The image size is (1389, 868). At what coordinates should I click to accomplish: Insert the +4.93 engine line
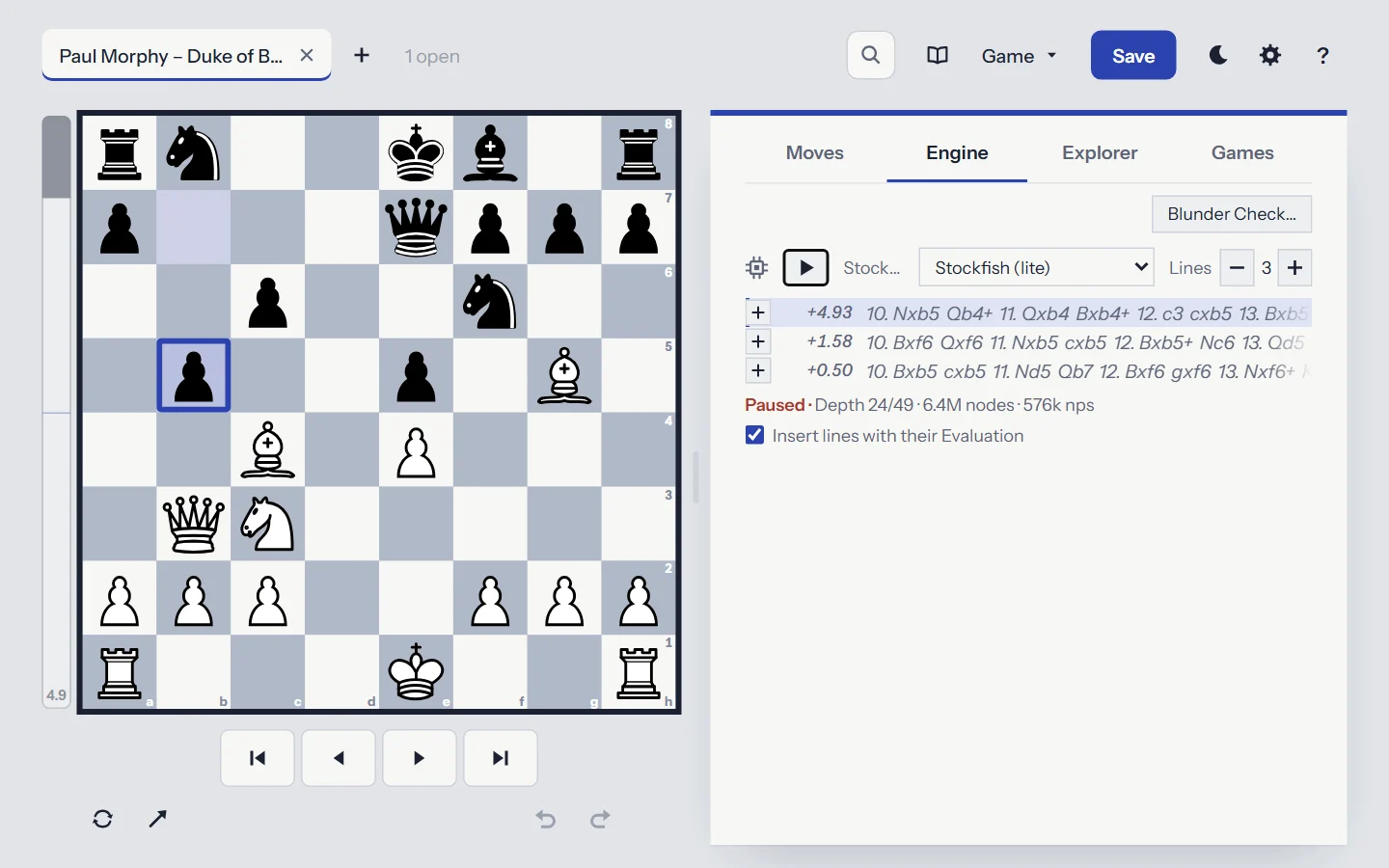758,312
